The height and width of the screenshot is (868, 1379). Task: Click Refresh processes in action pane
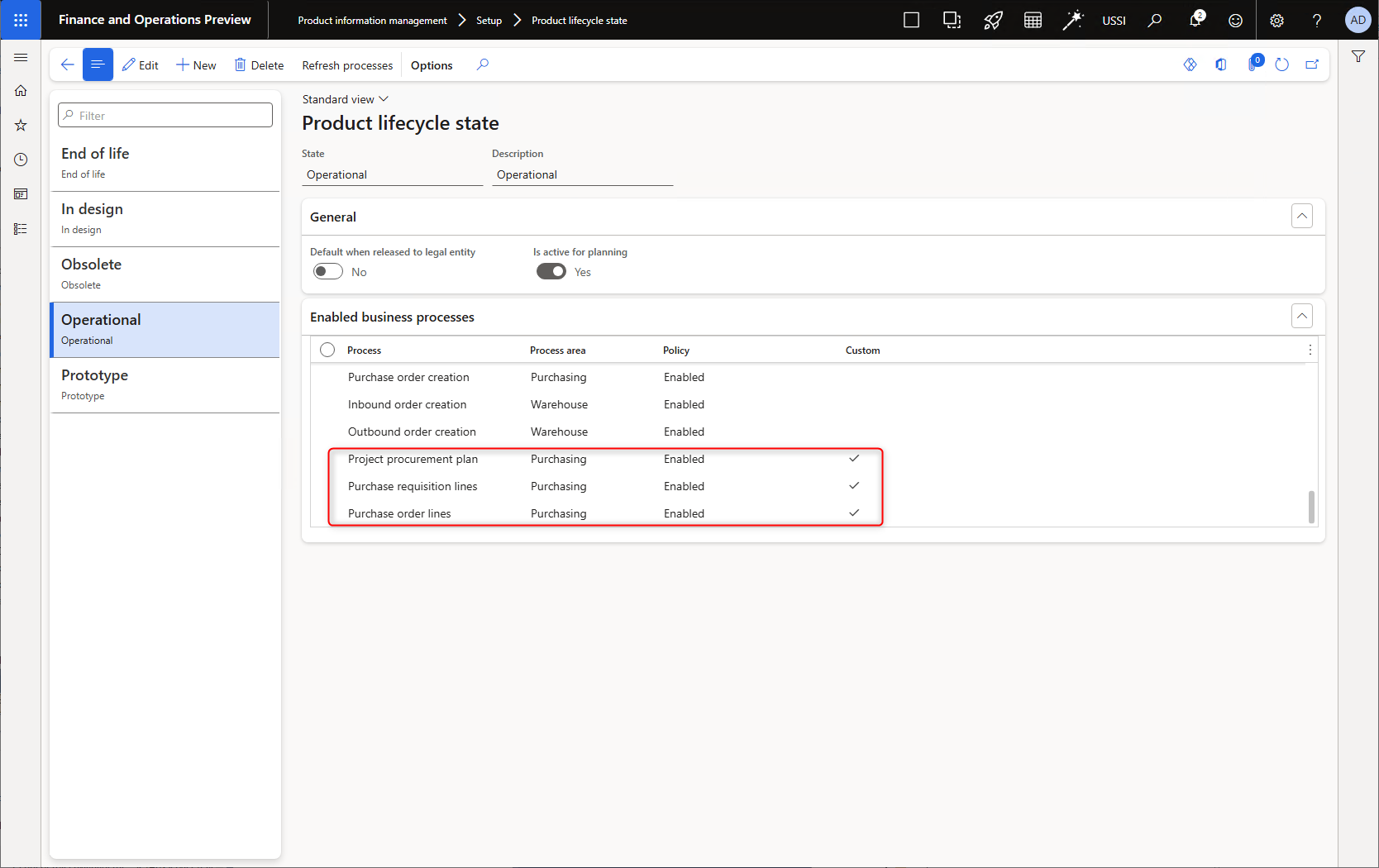click(x=347, y=65)
